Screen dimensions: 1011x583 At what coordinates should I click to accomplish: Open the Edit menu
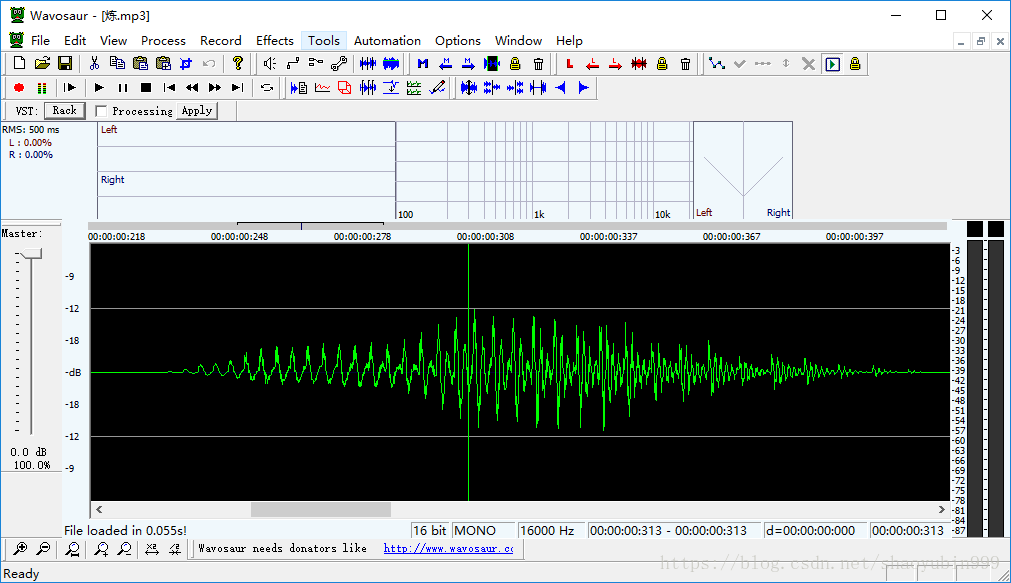75,41
